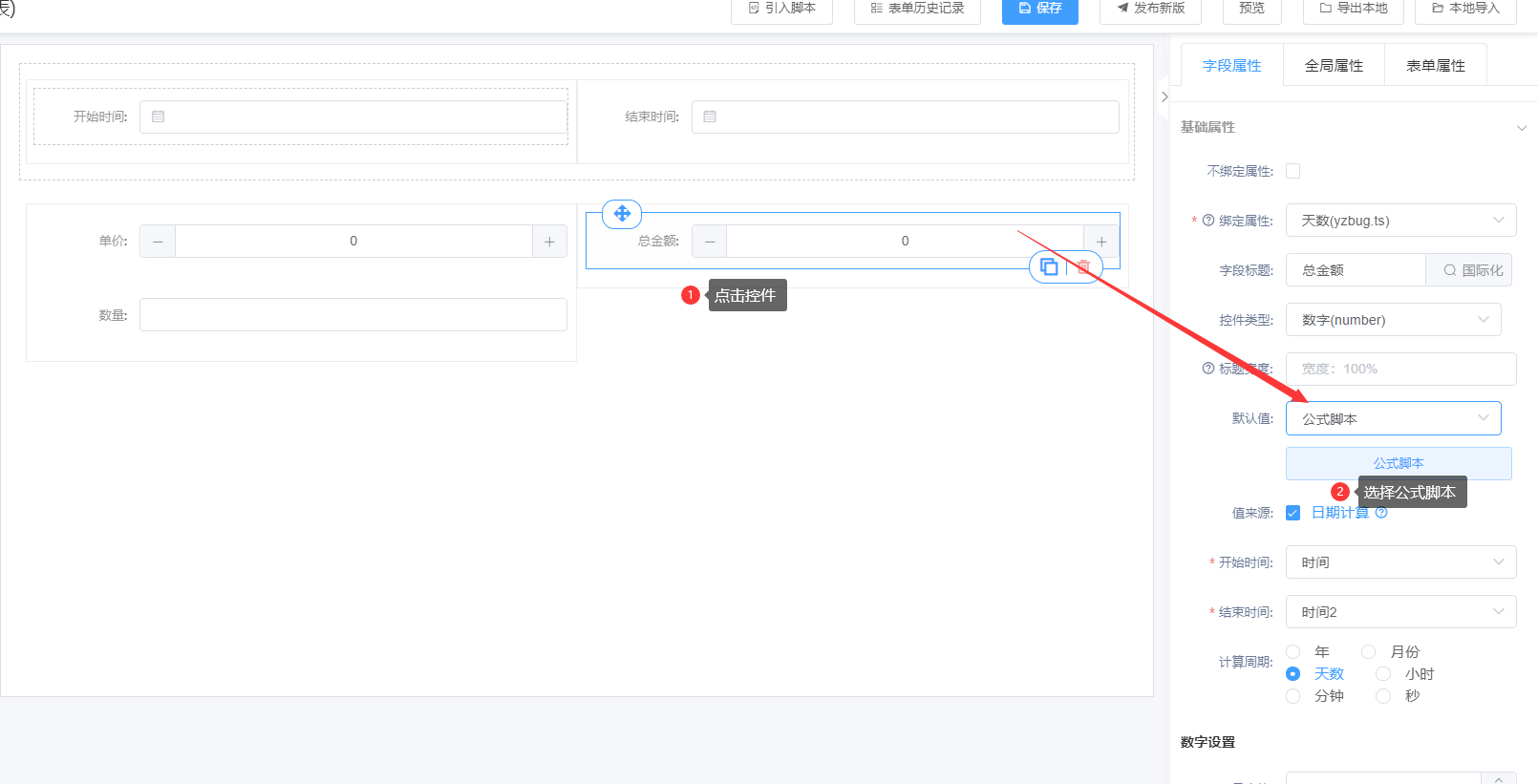The height and width of the screenshot is (784, 1538).
Task: Collapse the right properties panel
Action: [x=1164, y=96]
